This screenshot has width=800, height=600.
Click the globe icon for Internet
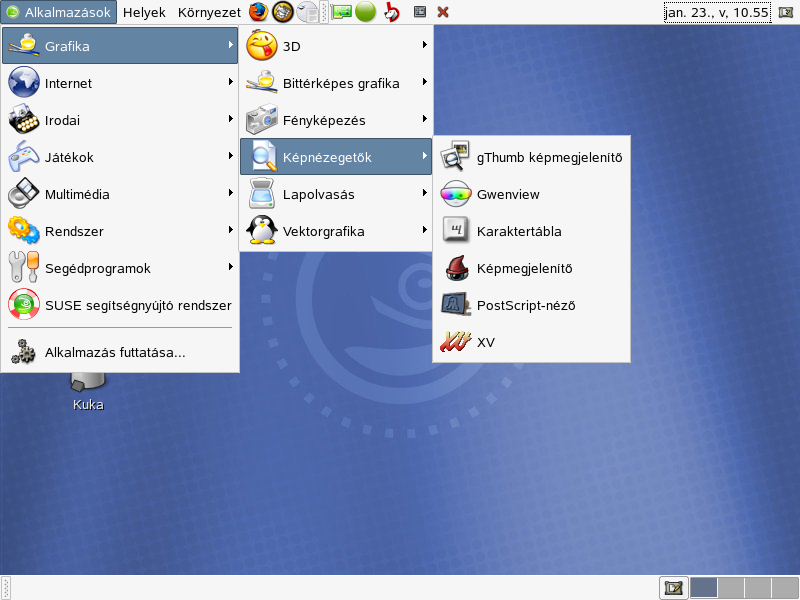(x=23, y=82)
